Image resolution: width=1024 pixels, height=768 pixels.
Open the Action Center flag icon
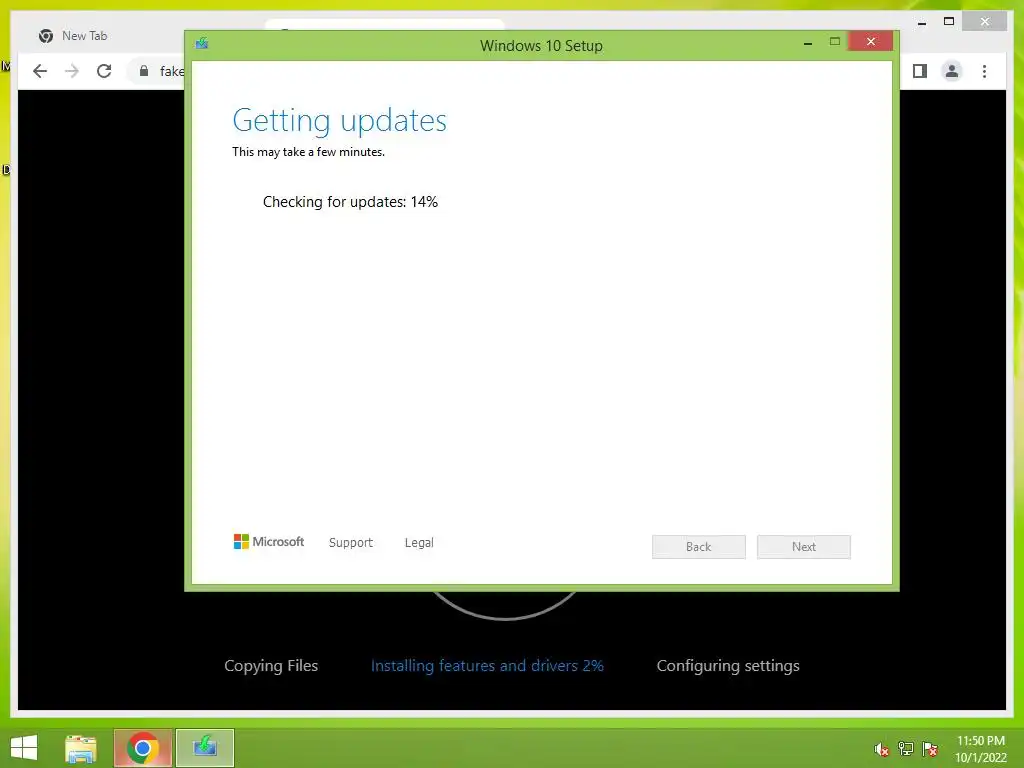930,749
